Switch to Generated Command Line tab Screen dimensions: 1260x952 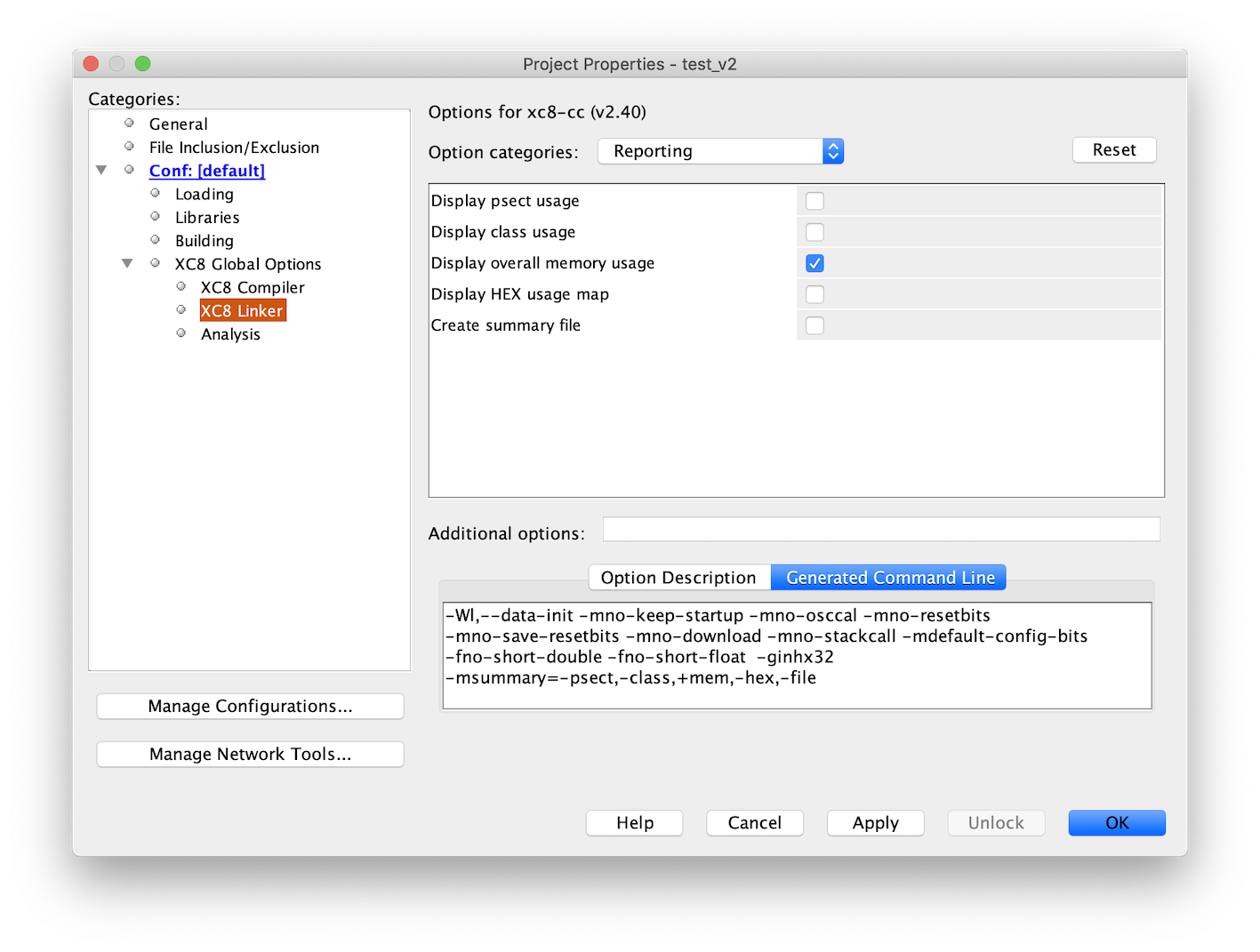889,578
